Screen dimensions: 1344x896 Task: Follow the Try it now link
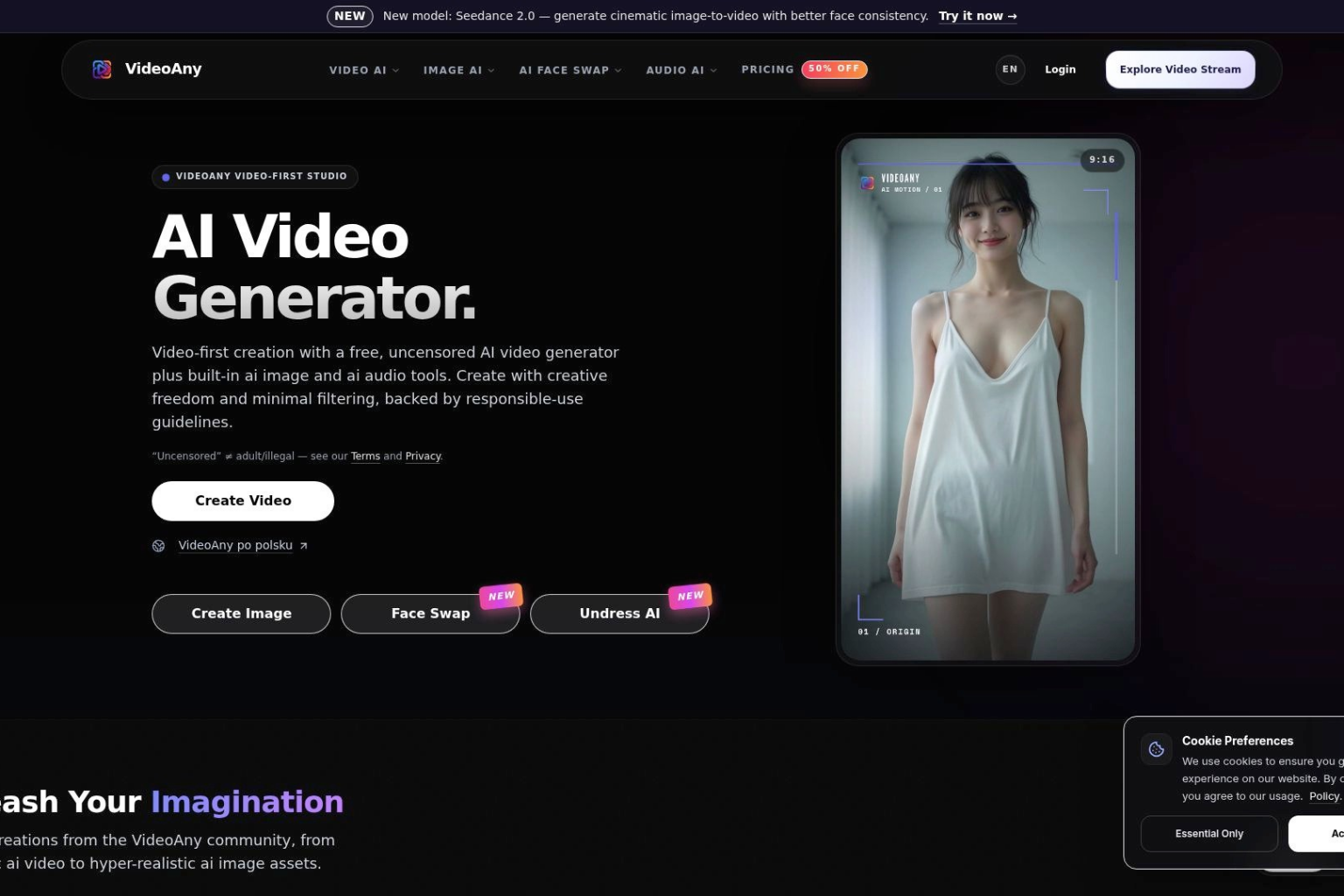977,16
